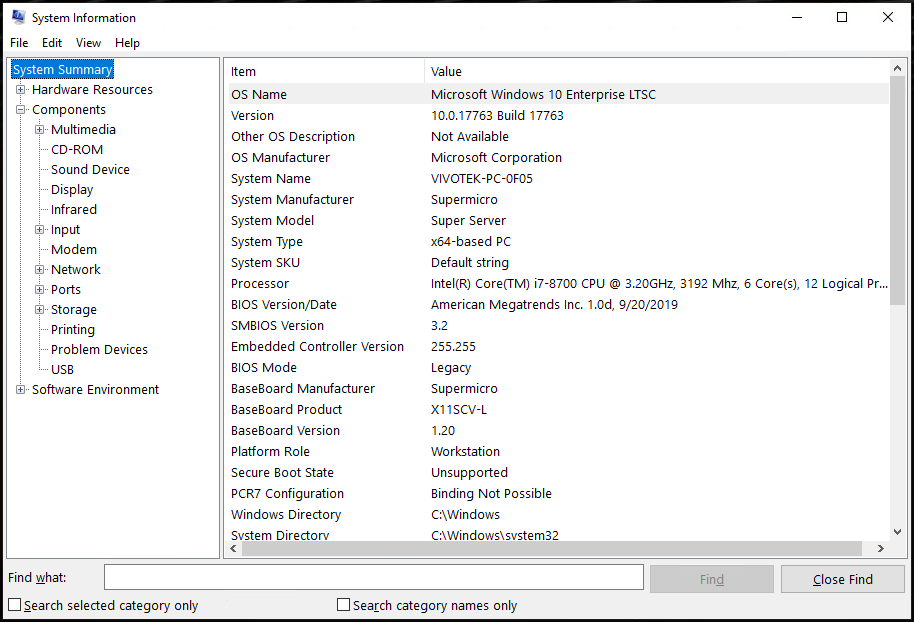Select the Software Environment category label
This screenshot has height=622, width=914.
[x=95, y=389]
